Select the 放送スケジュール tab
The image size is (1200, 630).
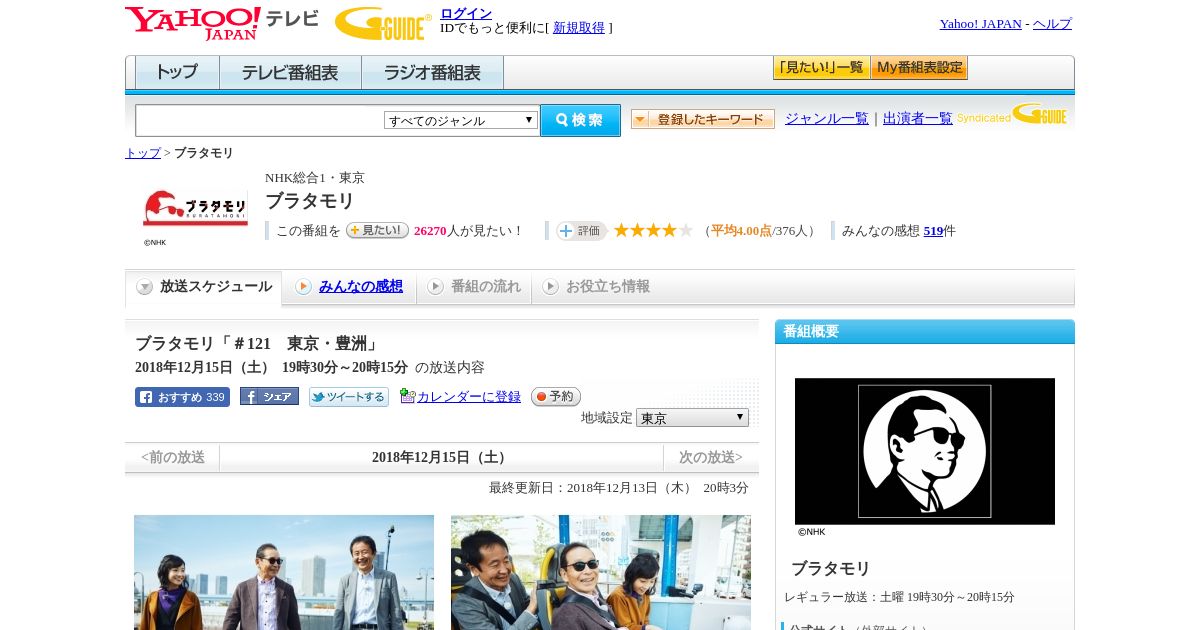tap(204, 287)
